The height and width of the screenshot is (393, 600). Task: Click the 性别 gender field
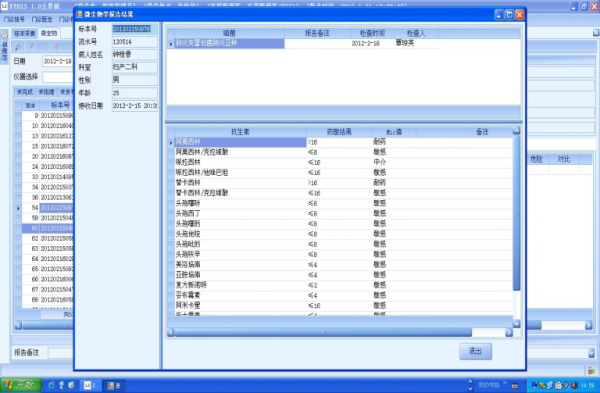tap(134, 80)
